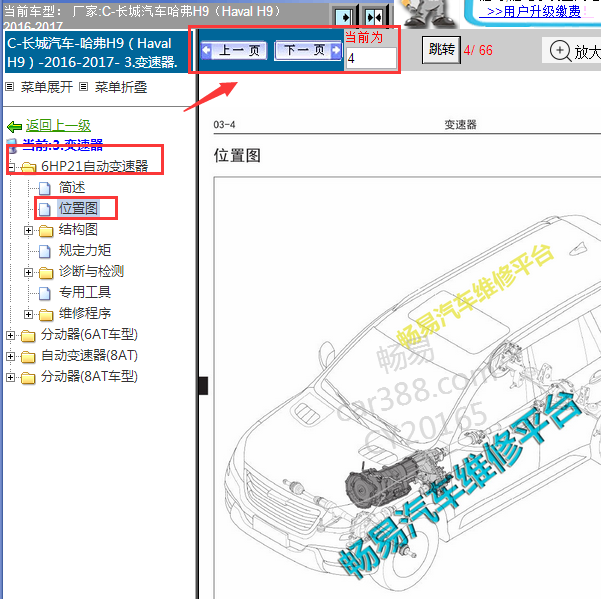Click the 自动变速器(8AT) folder icon

(28, 357)
